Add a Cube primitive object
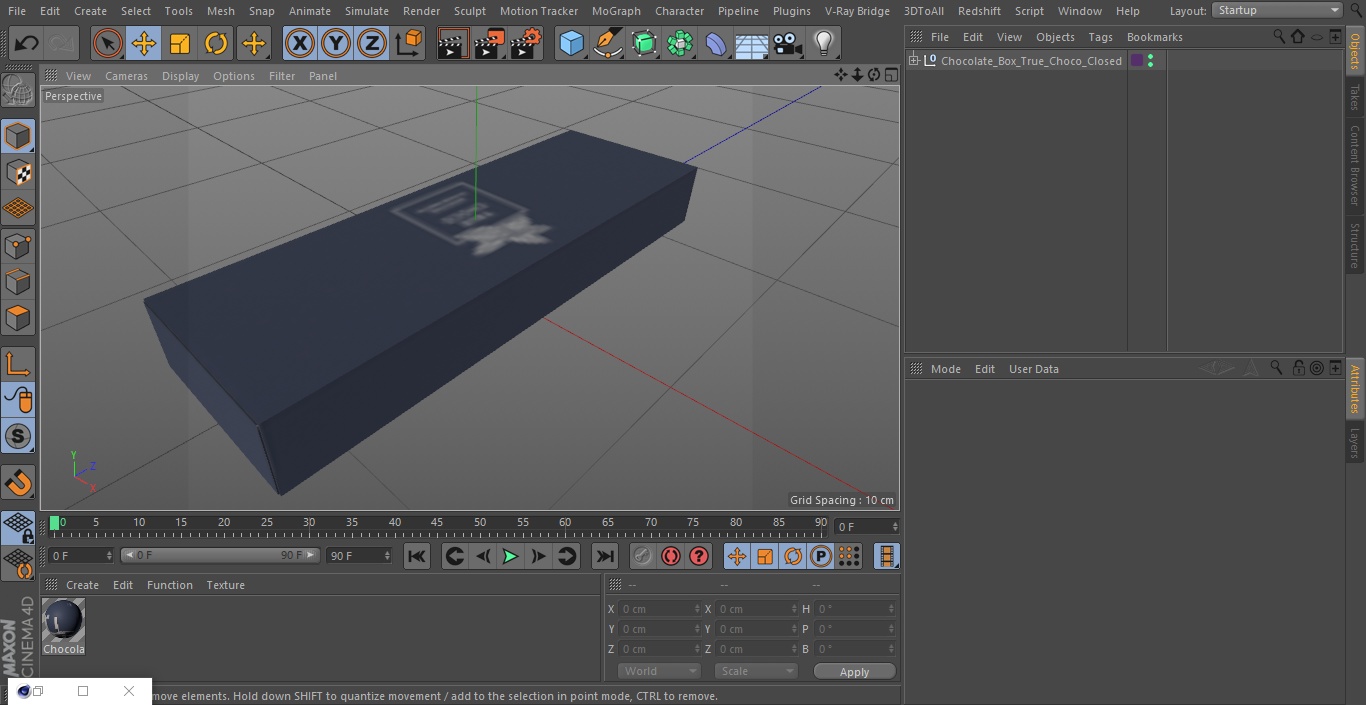The height and width of the screenshot is (705, 1366). (x=571, y=43)
